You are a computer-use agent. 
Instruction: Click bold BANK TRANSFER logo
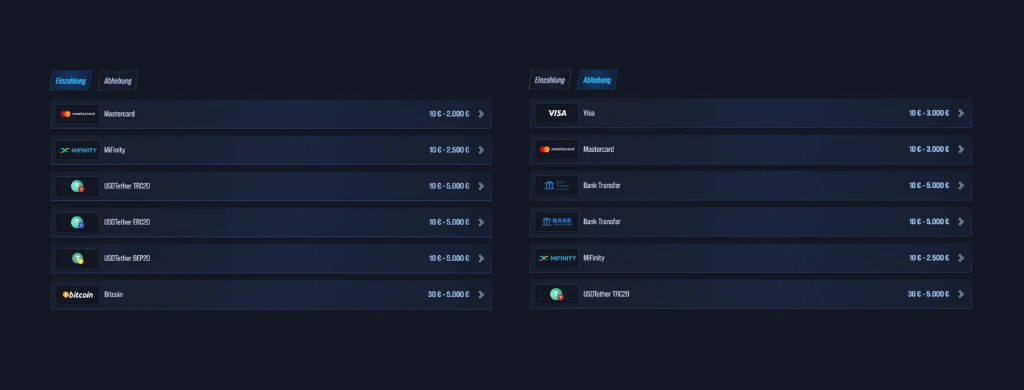click(557, 221)
